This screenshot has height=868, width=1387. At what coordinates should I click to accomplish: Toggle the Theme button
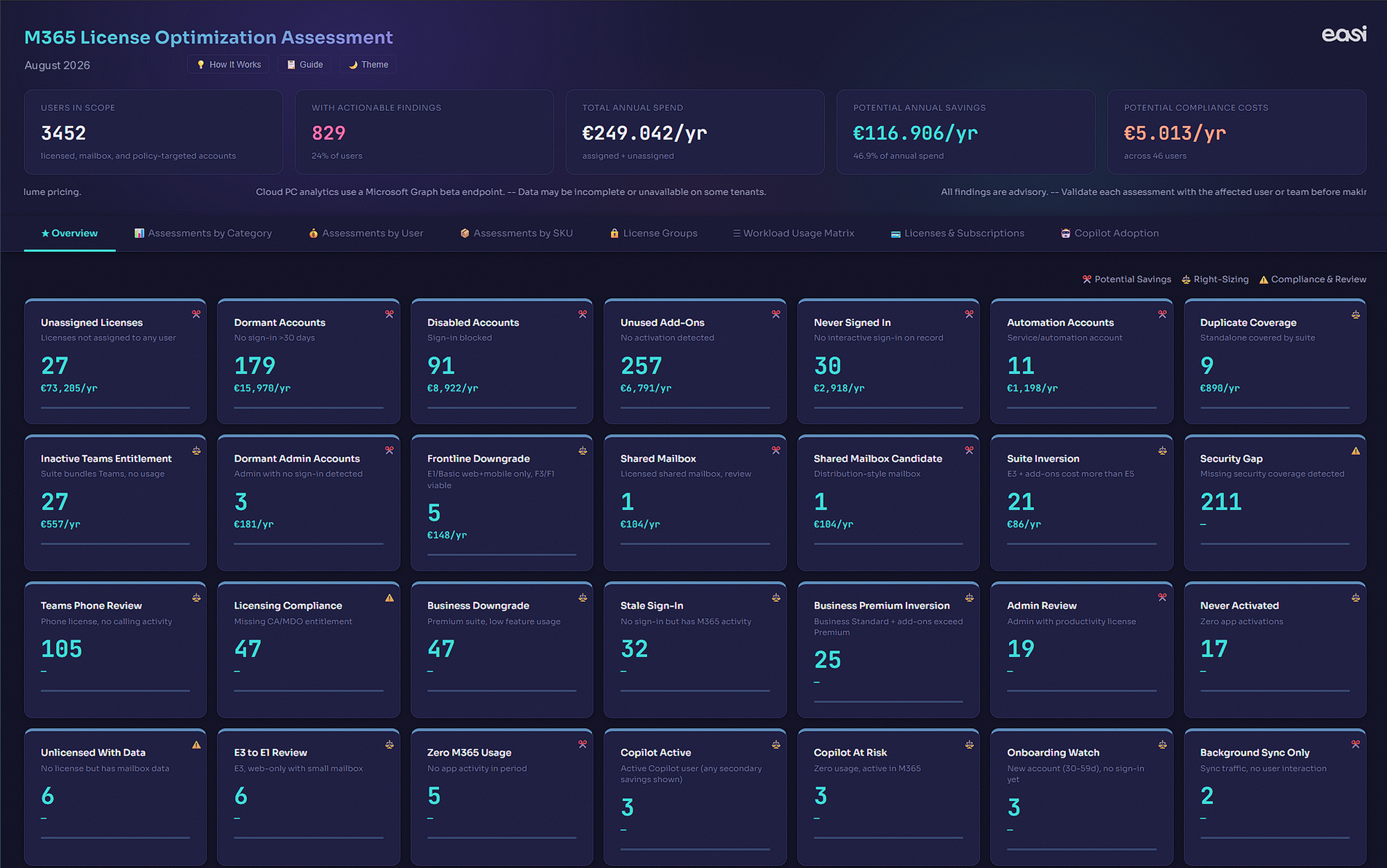pos(368,64)
